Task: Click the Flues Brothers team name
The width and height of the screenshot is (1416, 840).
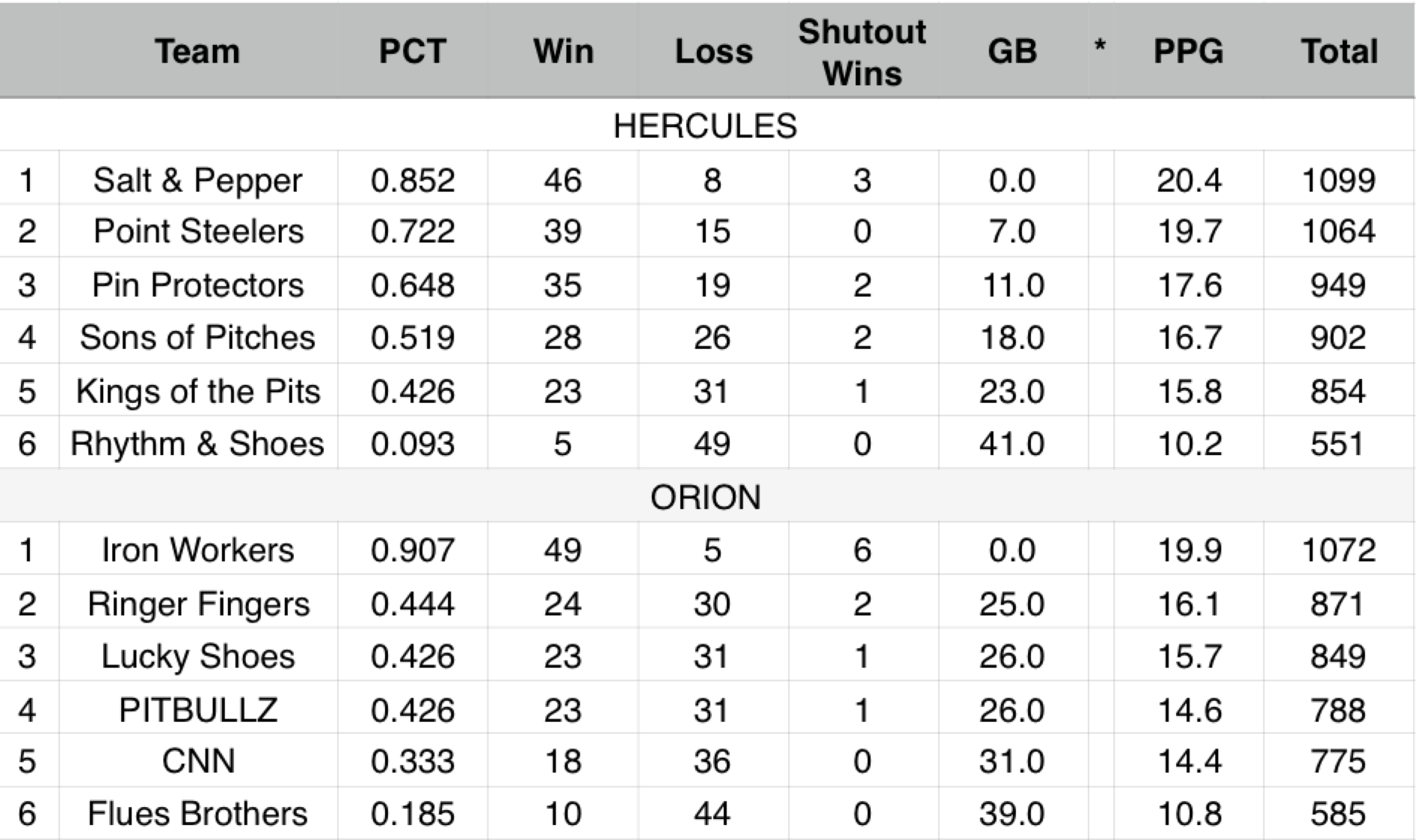Action: [197, 813]
